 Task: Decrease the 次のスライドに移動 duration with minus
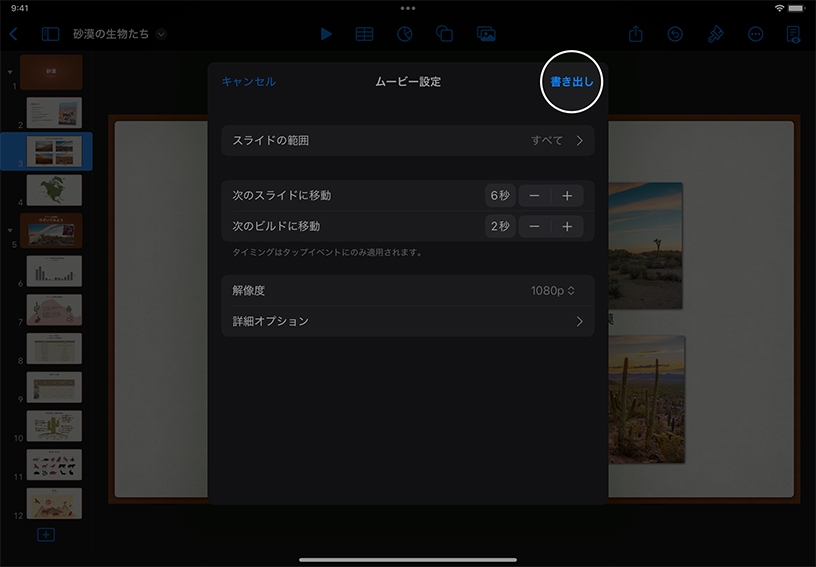(535, 196)
